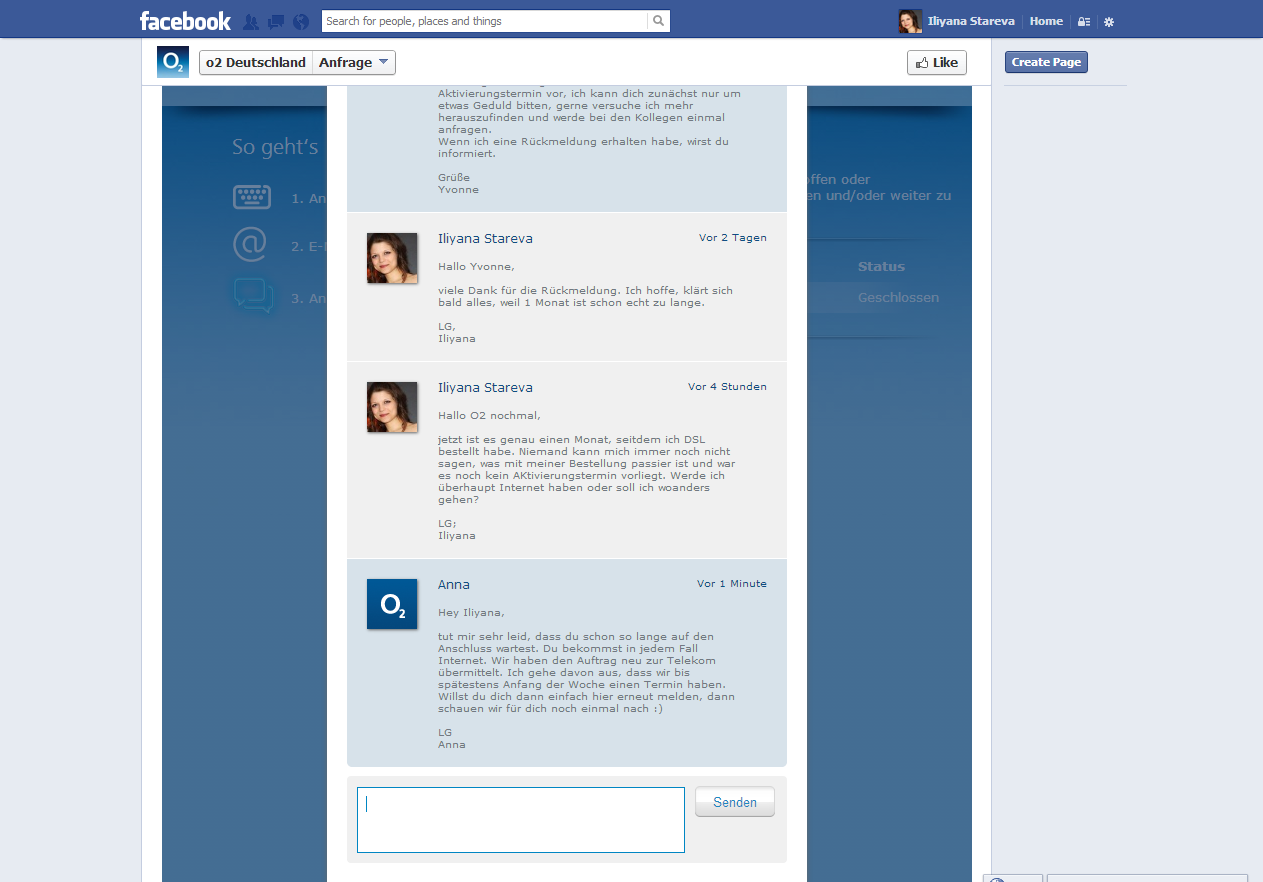Click the Hallo Yvonne greeting text
The image size is (1263, 882).
click(476, 267)
